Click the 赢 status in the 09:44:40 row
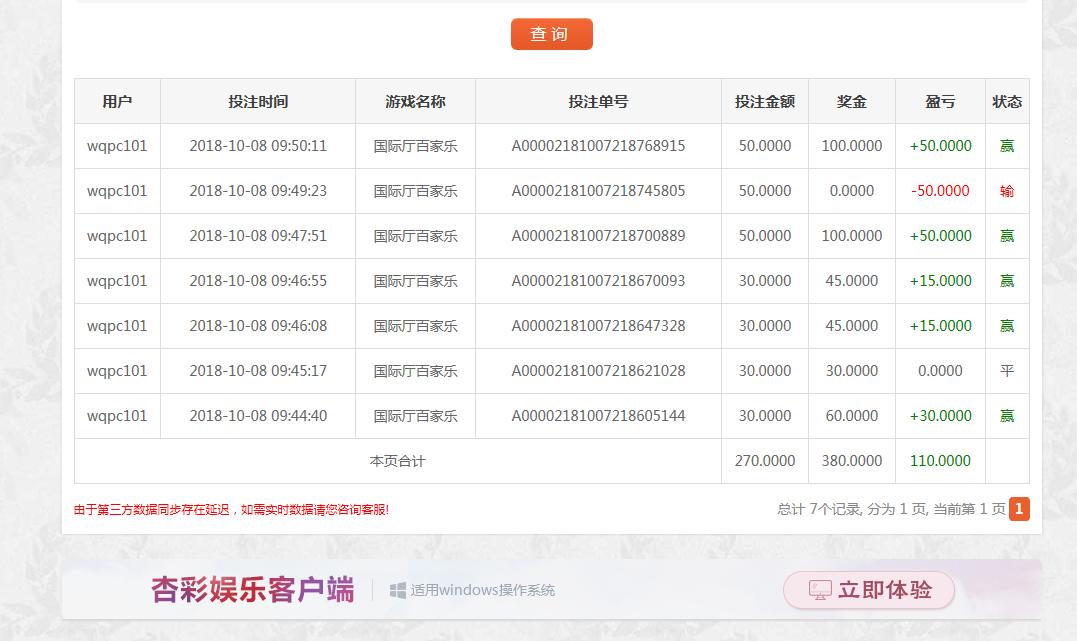This screenshot has width=1077, height=641. [x=1007, y=416]
